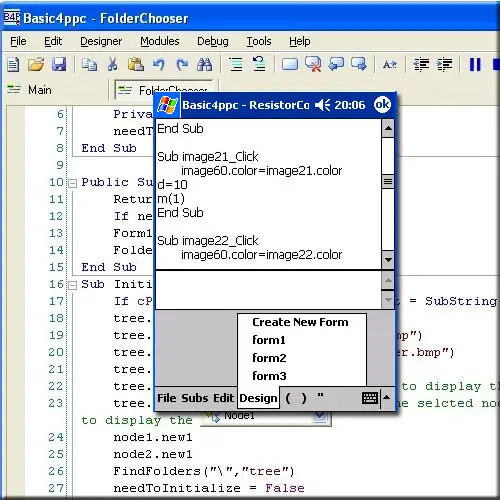Viewport: 500px width, 500px height.
Task: Open the on-screen keyboard icon
Action: tap(370, 398)
